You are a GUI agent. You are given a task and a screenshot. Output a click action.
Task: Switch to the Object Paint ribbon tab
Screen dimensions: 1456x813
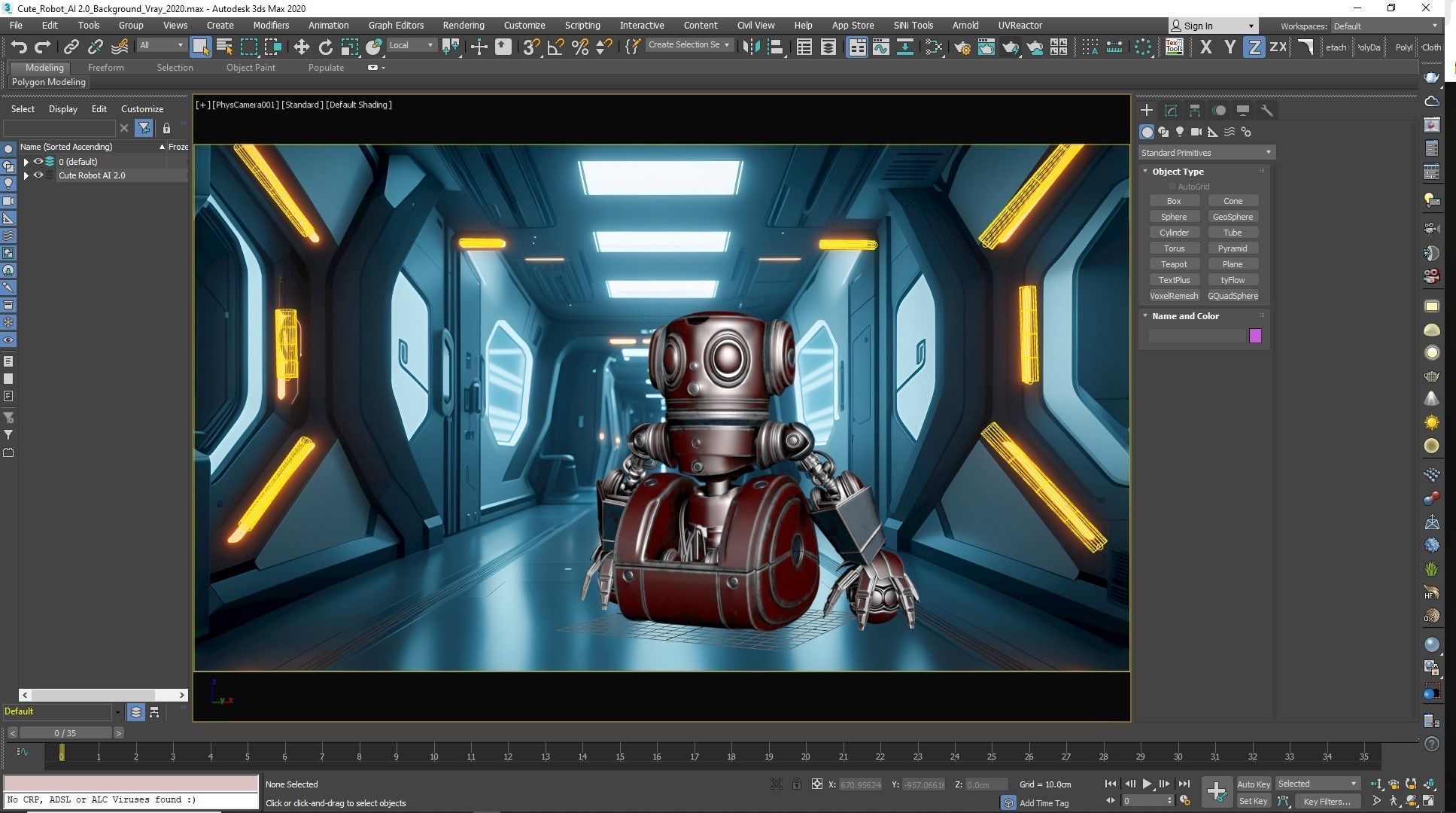tap(251, 68)
